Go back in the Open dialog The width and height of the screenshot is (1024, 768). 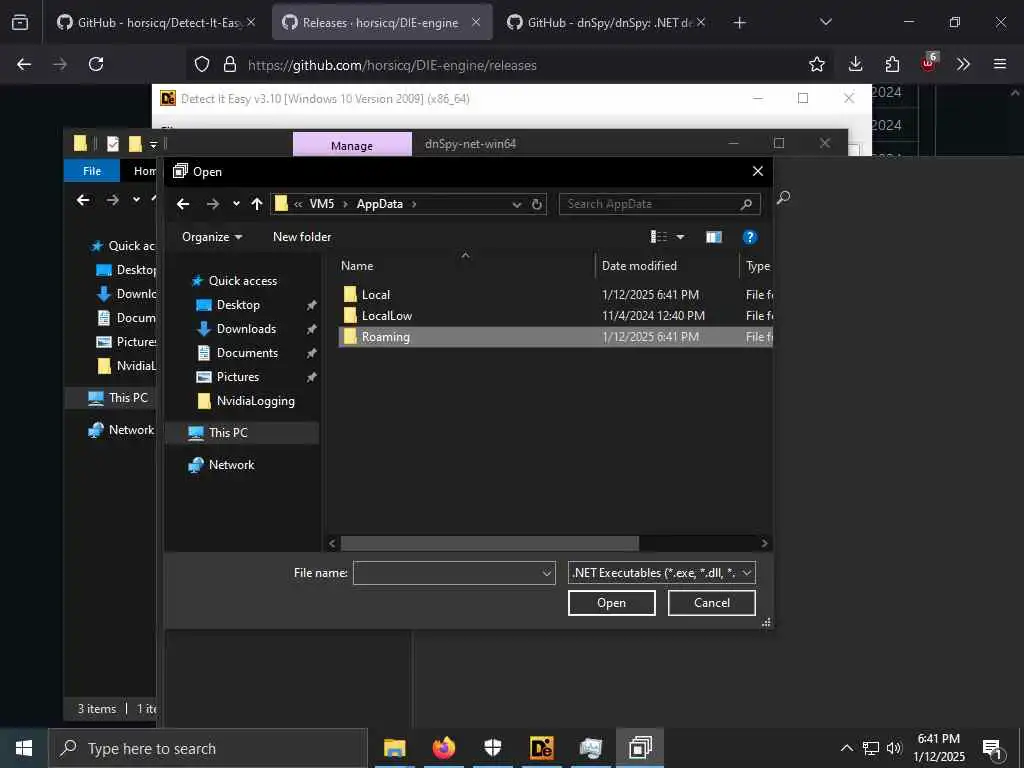[183, 204]
